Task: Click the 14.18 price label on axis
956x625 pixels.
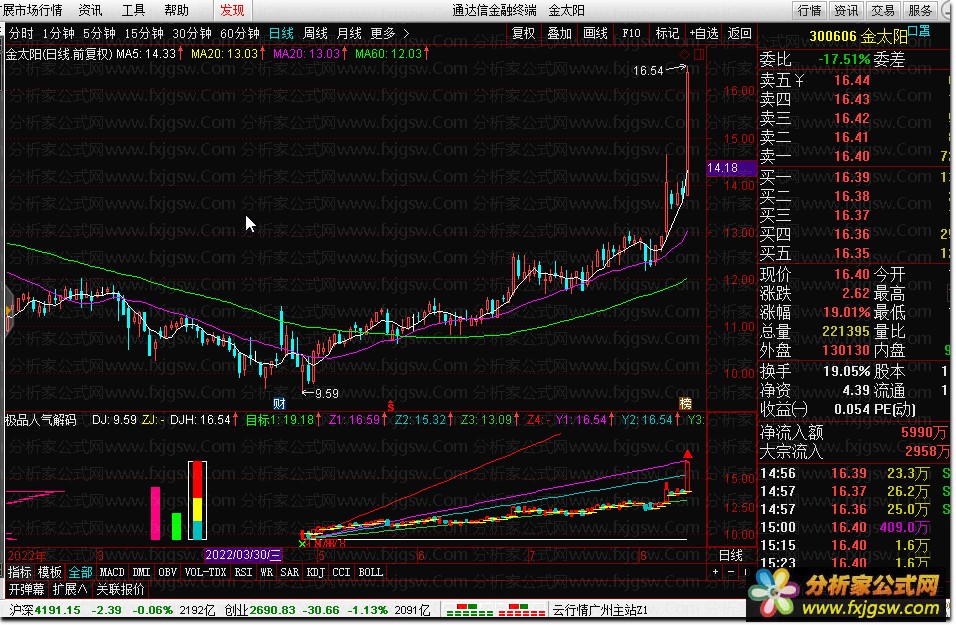Action: 730,168
